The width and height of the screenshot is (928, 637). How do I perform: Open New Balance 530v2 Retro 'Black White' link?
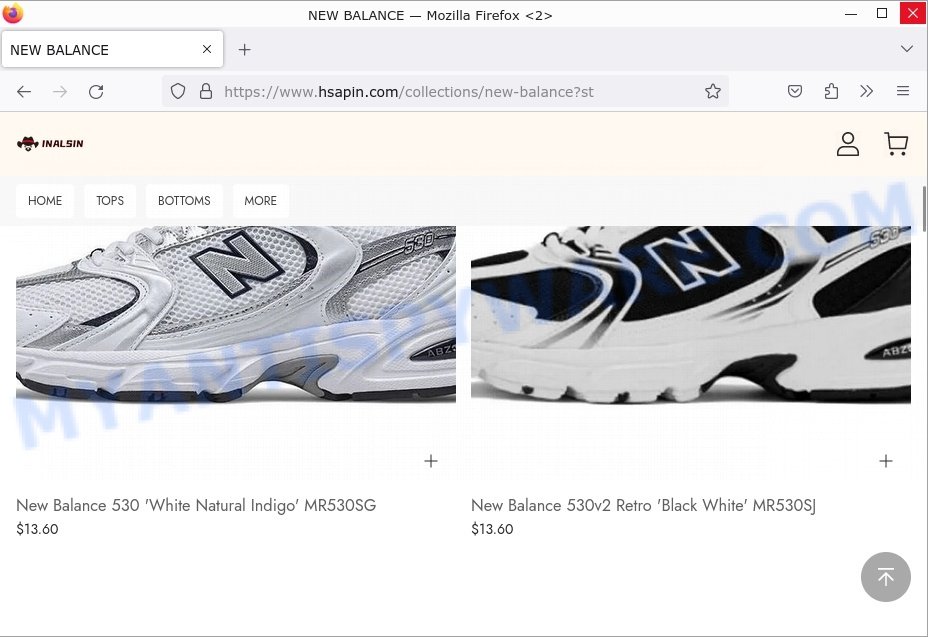tap(643, 506)
